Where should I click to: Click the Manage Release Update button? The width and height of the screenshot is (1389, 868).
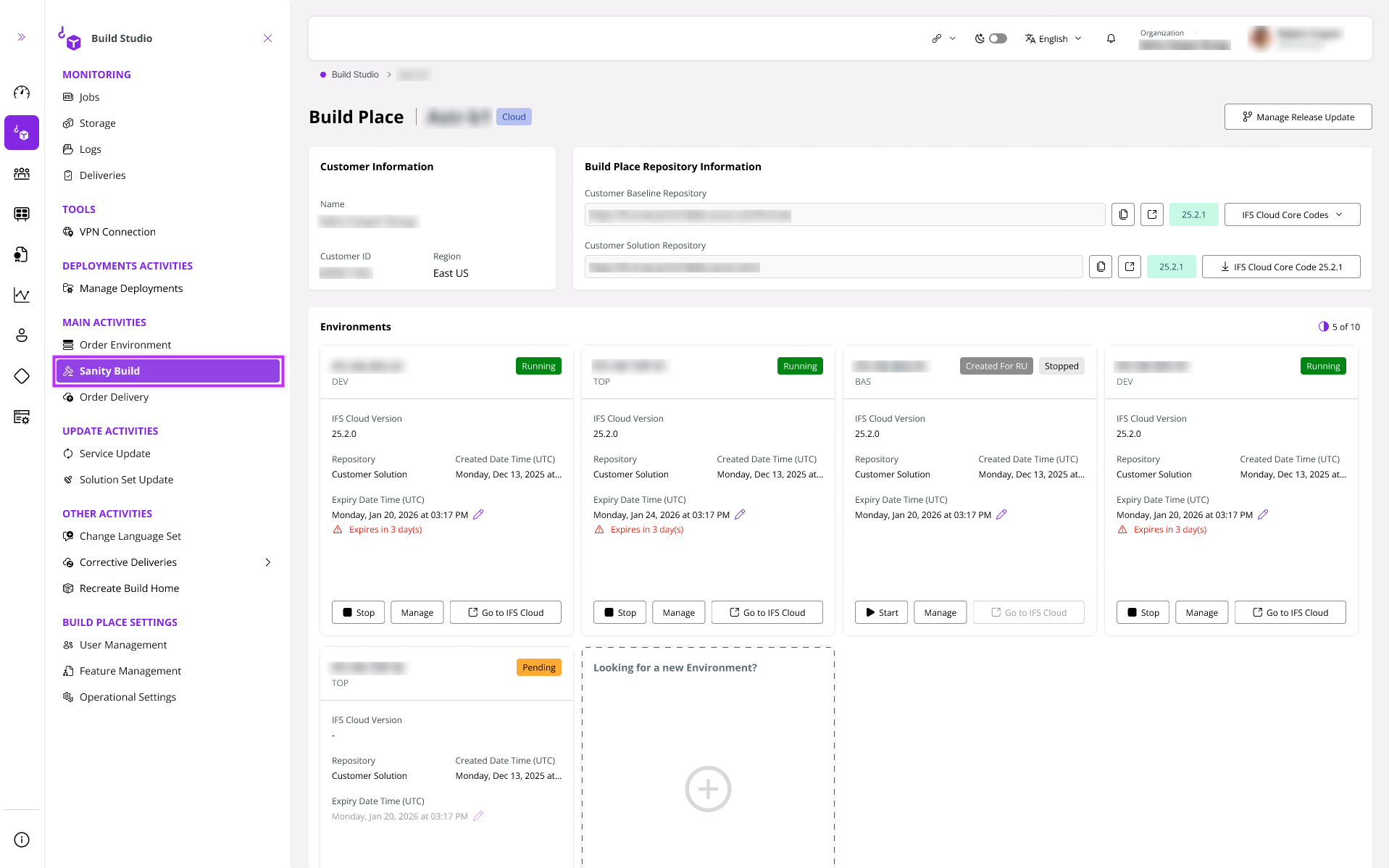point(1298,117)
